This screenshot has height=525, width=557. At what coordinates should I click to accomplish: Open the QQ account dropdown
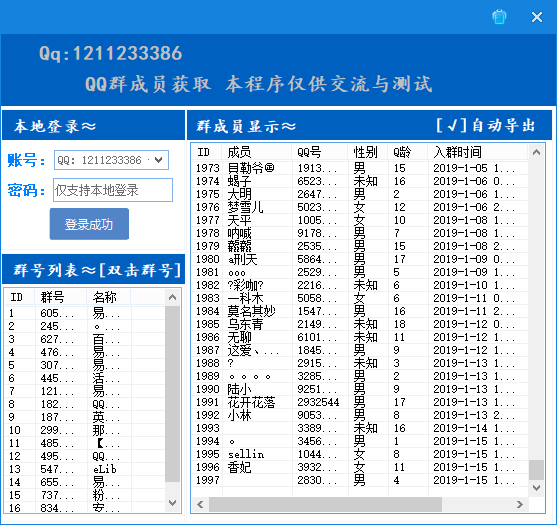click(158, 160)
